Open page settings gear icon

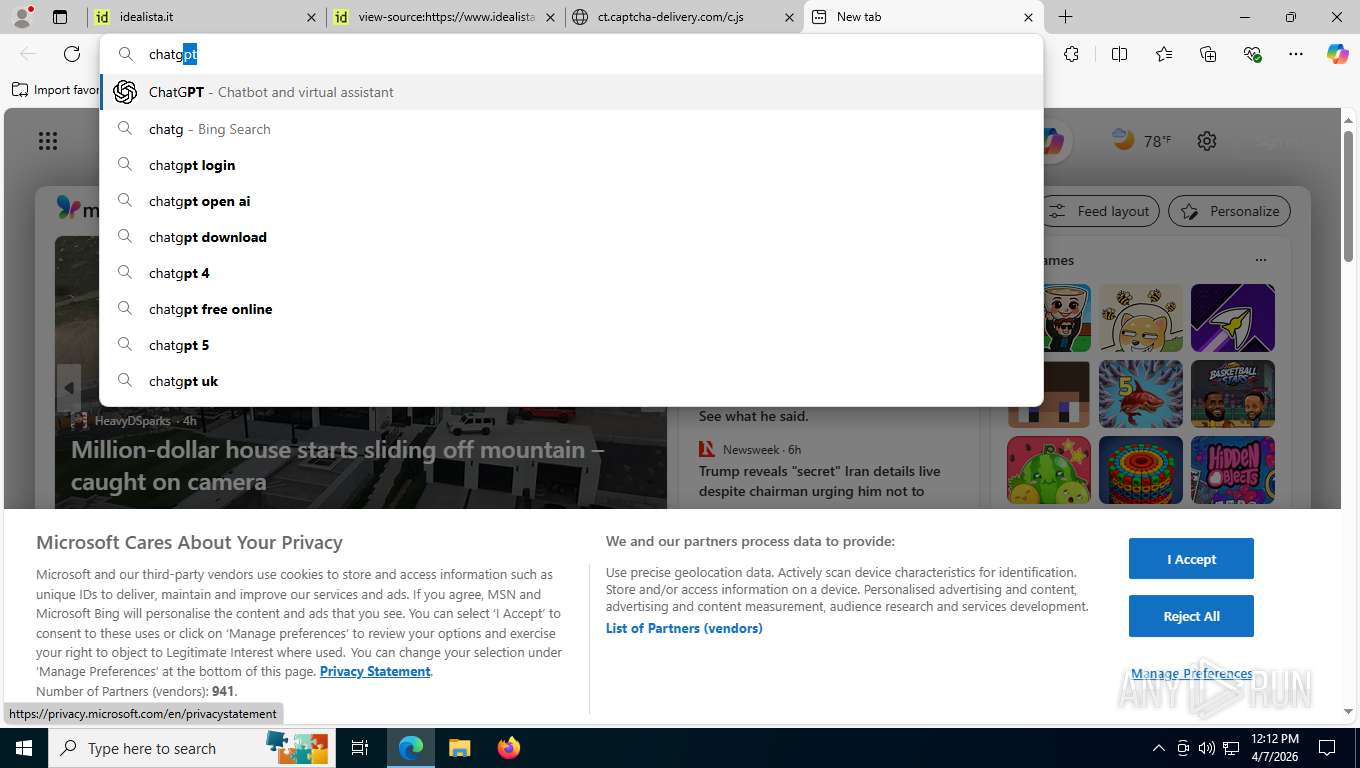pyautogui.click(x=1207, y=141)
